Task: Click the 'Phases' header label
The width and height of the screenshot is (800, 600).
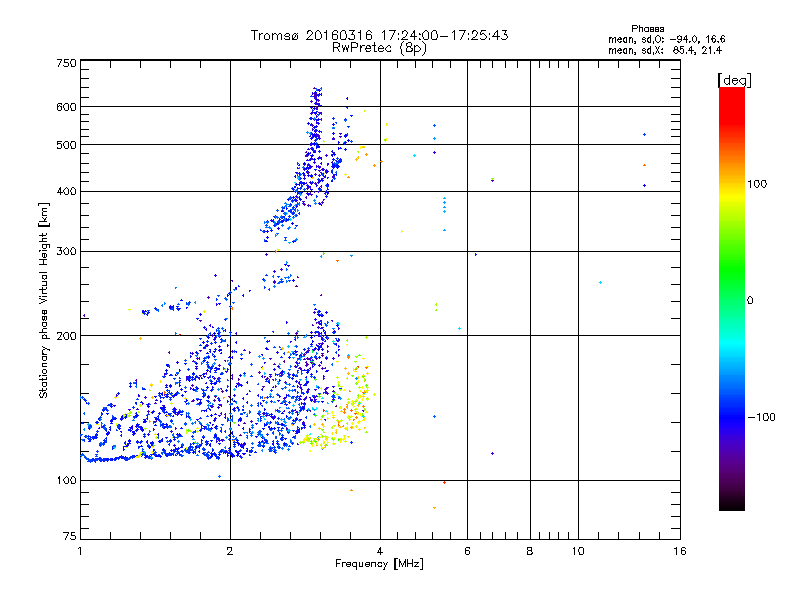Action: [x=647, y=29]
